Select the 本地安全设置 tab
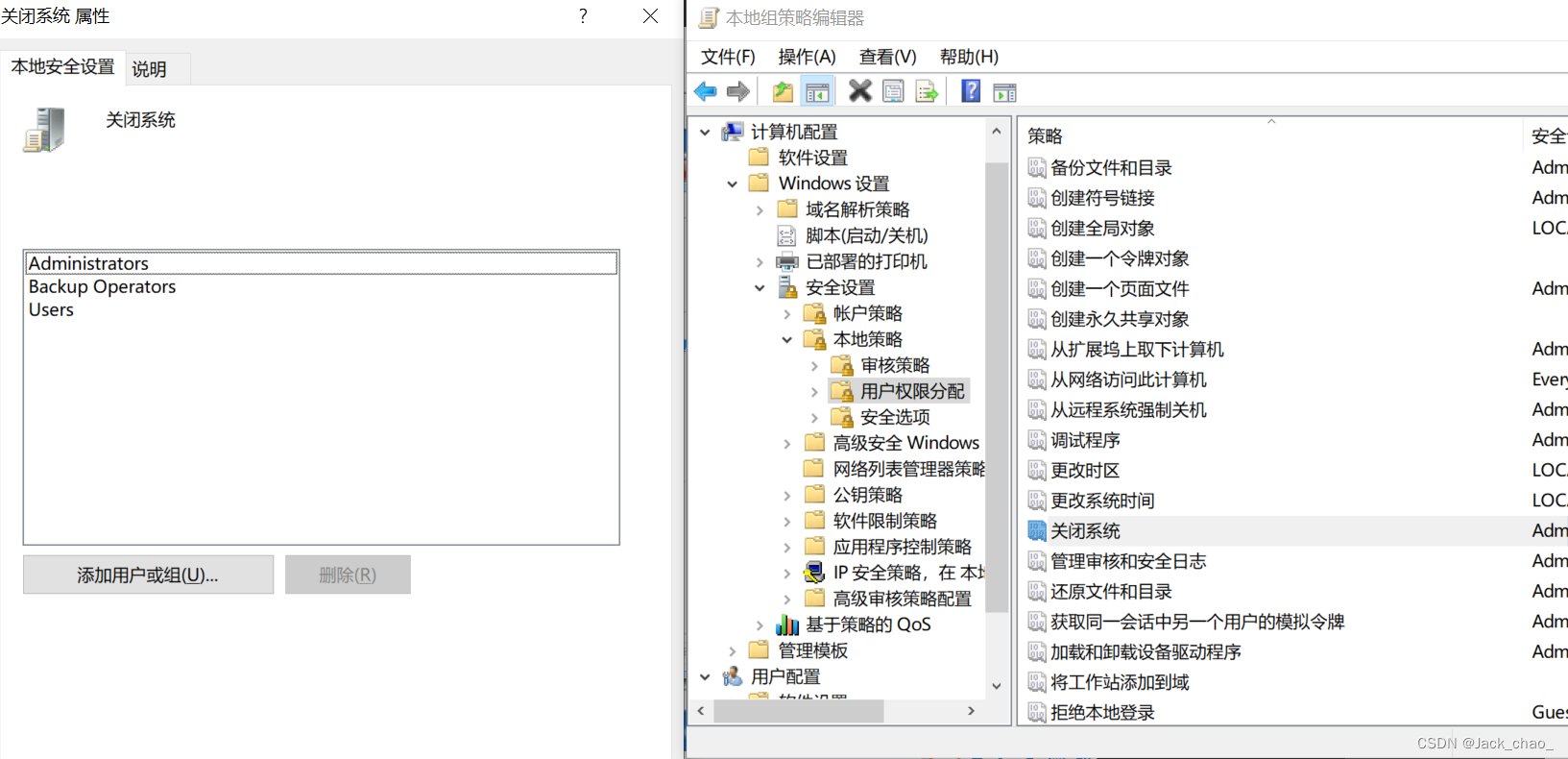 click(x=62, y=66)
